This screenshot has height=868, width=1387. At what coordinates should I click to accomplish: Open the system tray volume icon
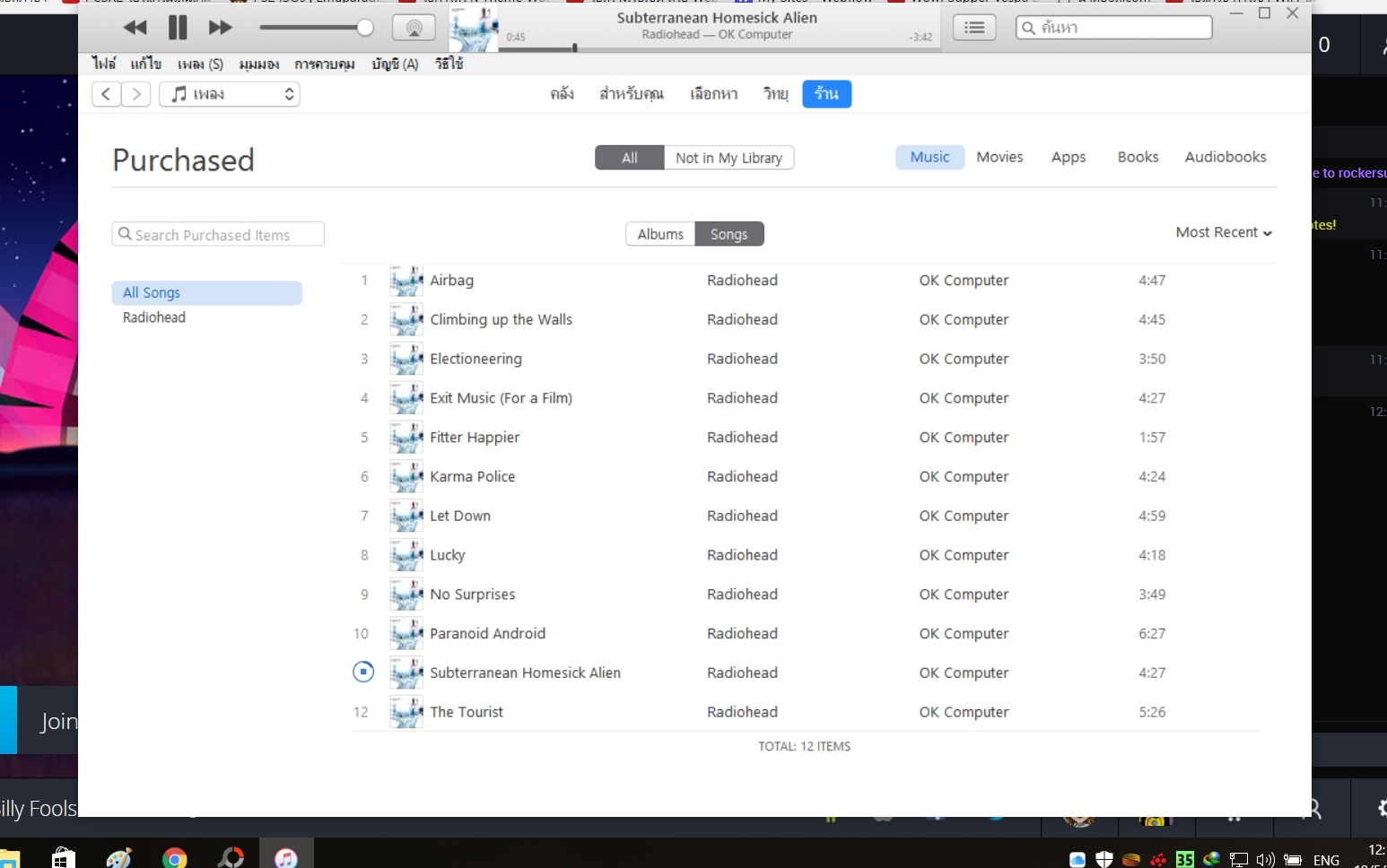1265,860
